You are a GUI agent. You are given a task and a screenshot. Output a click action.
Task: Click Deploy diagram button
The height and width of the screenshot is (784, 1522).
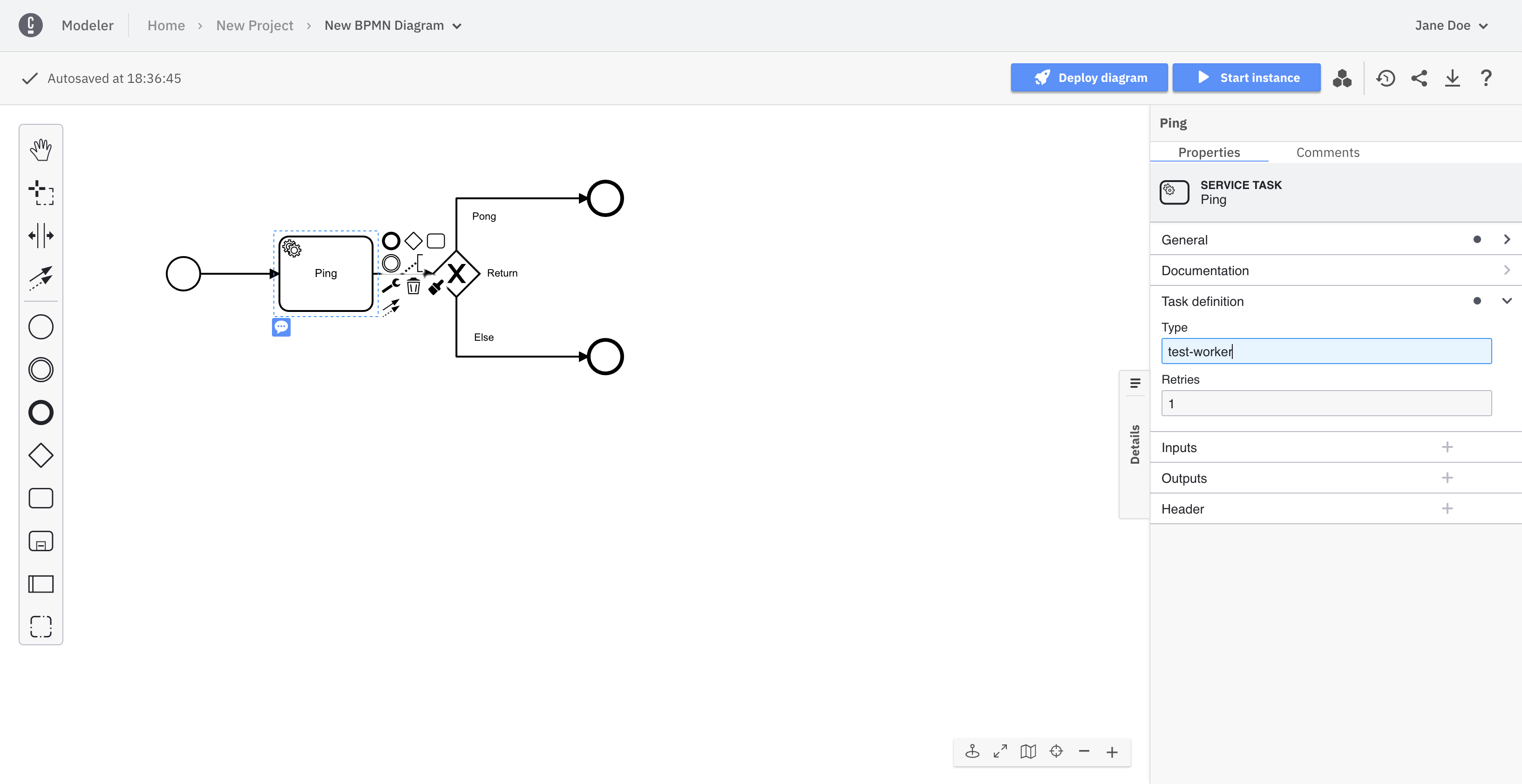[1088, 78]
